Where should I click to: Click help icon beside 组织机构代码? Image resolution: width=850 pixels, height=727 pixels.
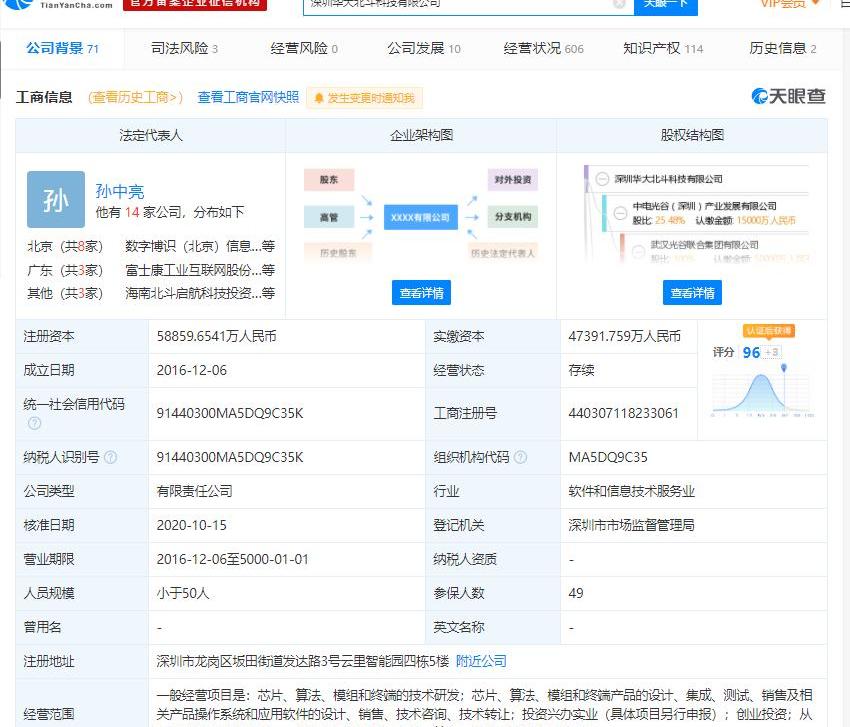pos(520,458)
